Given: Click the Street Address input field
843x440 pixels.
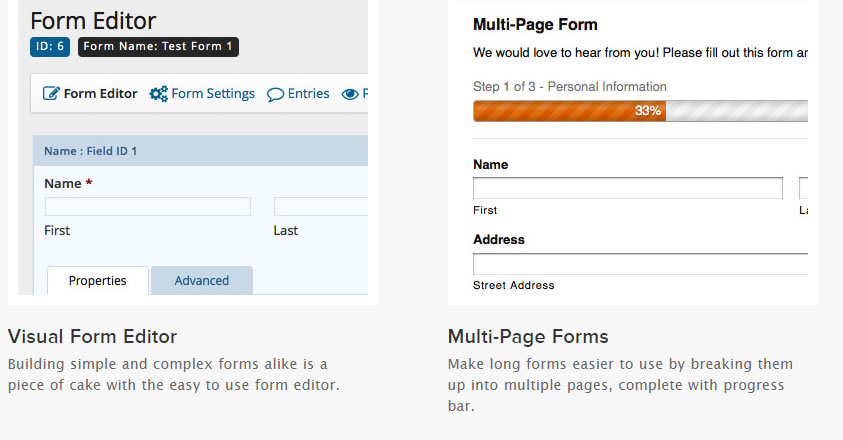Looking at the screenshot, I should [640, 264].
